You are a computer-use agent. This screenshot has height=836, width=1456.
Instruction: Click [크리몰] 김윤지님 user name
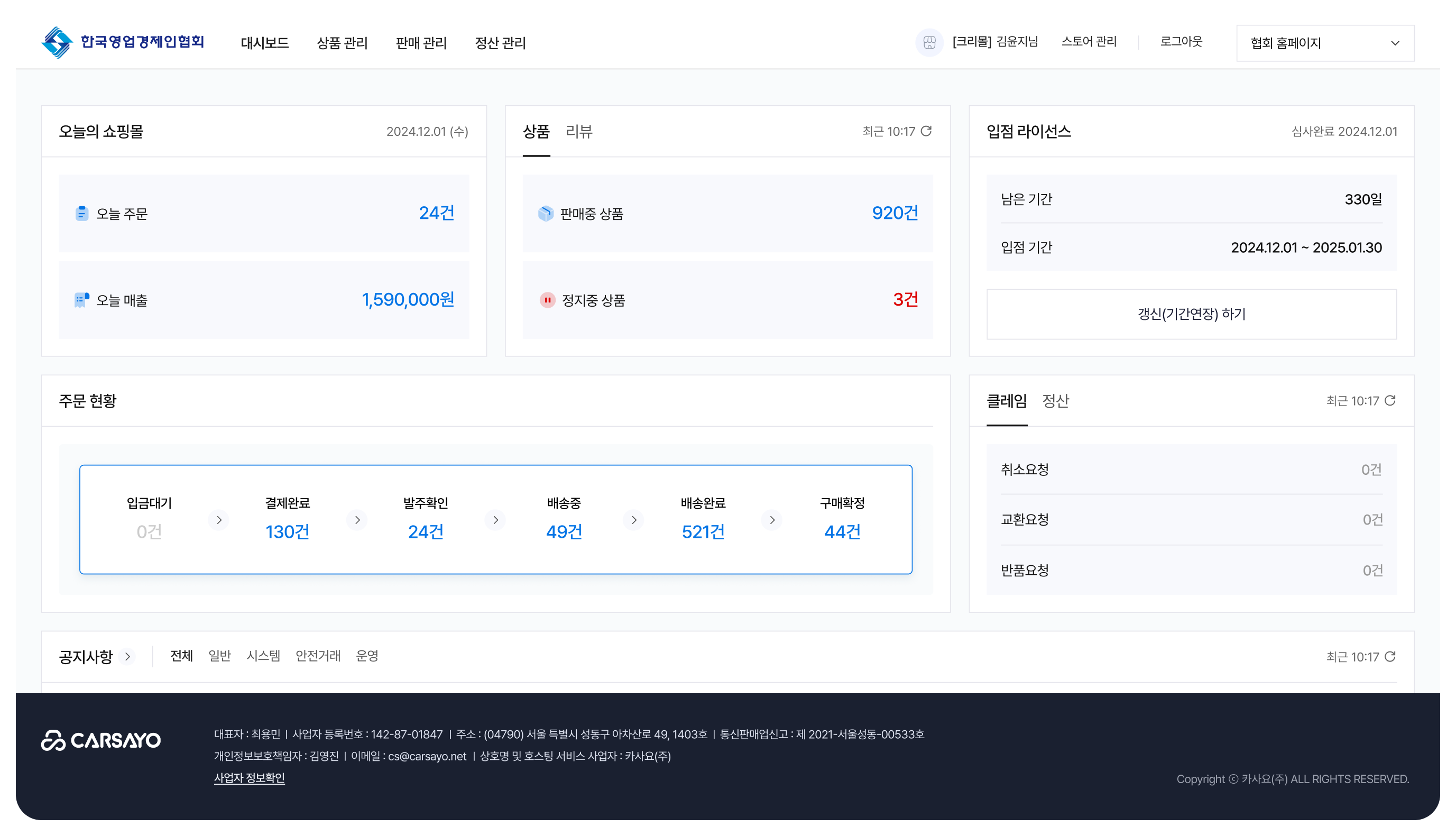tap(994, 41)
